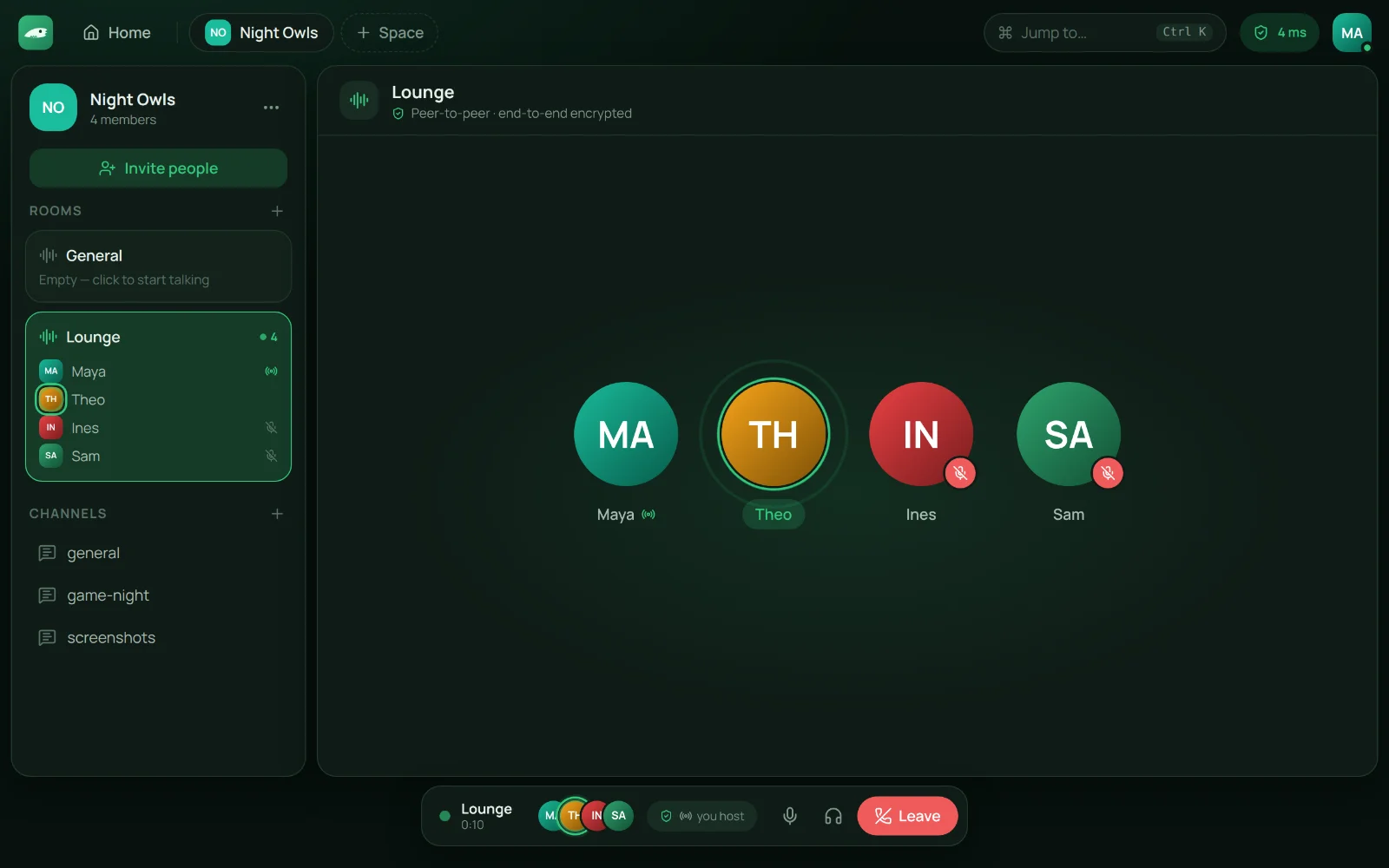
Task: Click the highlighted Theo name label
Action: pyautogui.click(x=773, y=515)
